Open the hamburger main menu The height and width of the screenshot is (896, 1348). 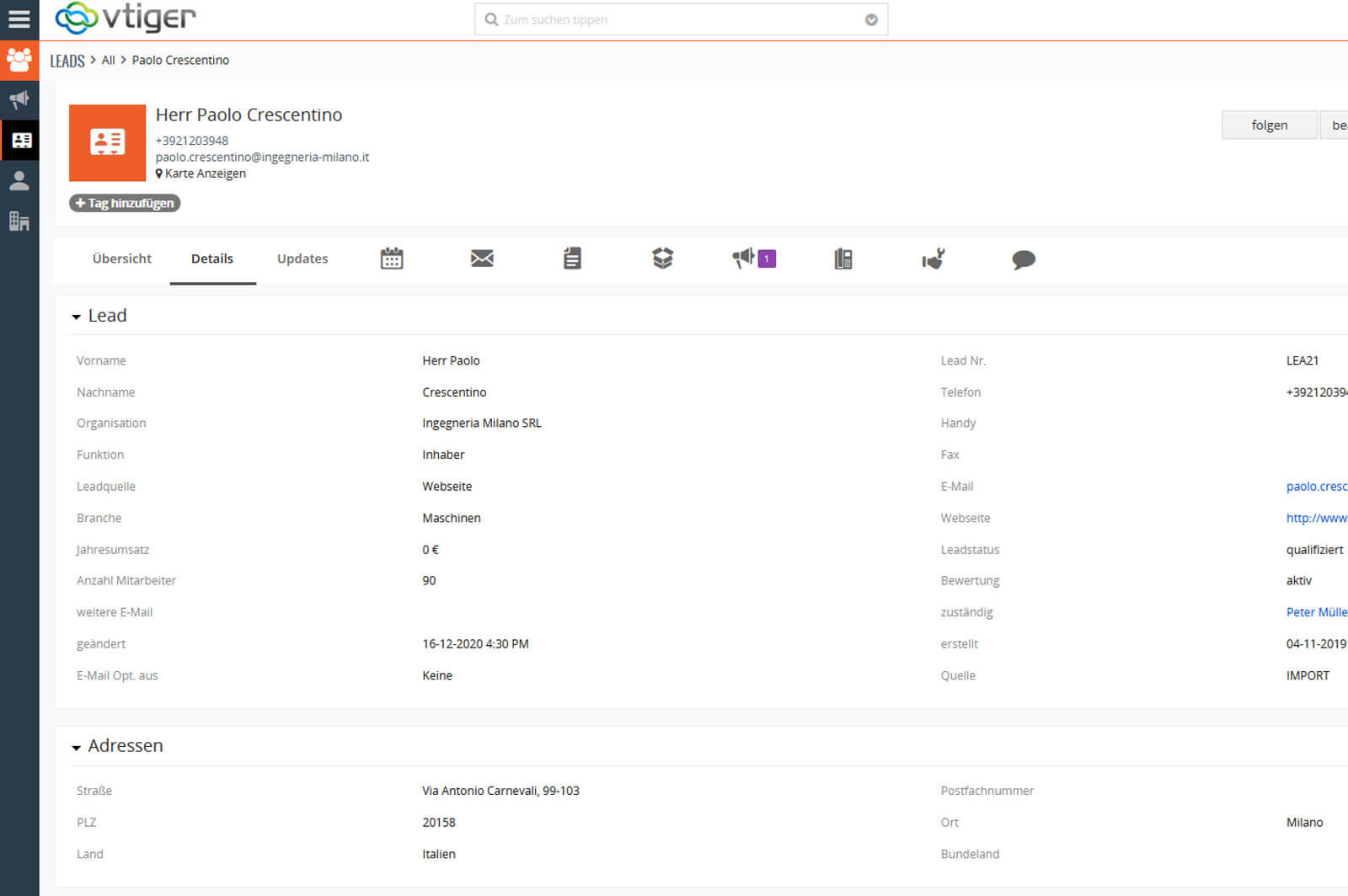[19, 19]
